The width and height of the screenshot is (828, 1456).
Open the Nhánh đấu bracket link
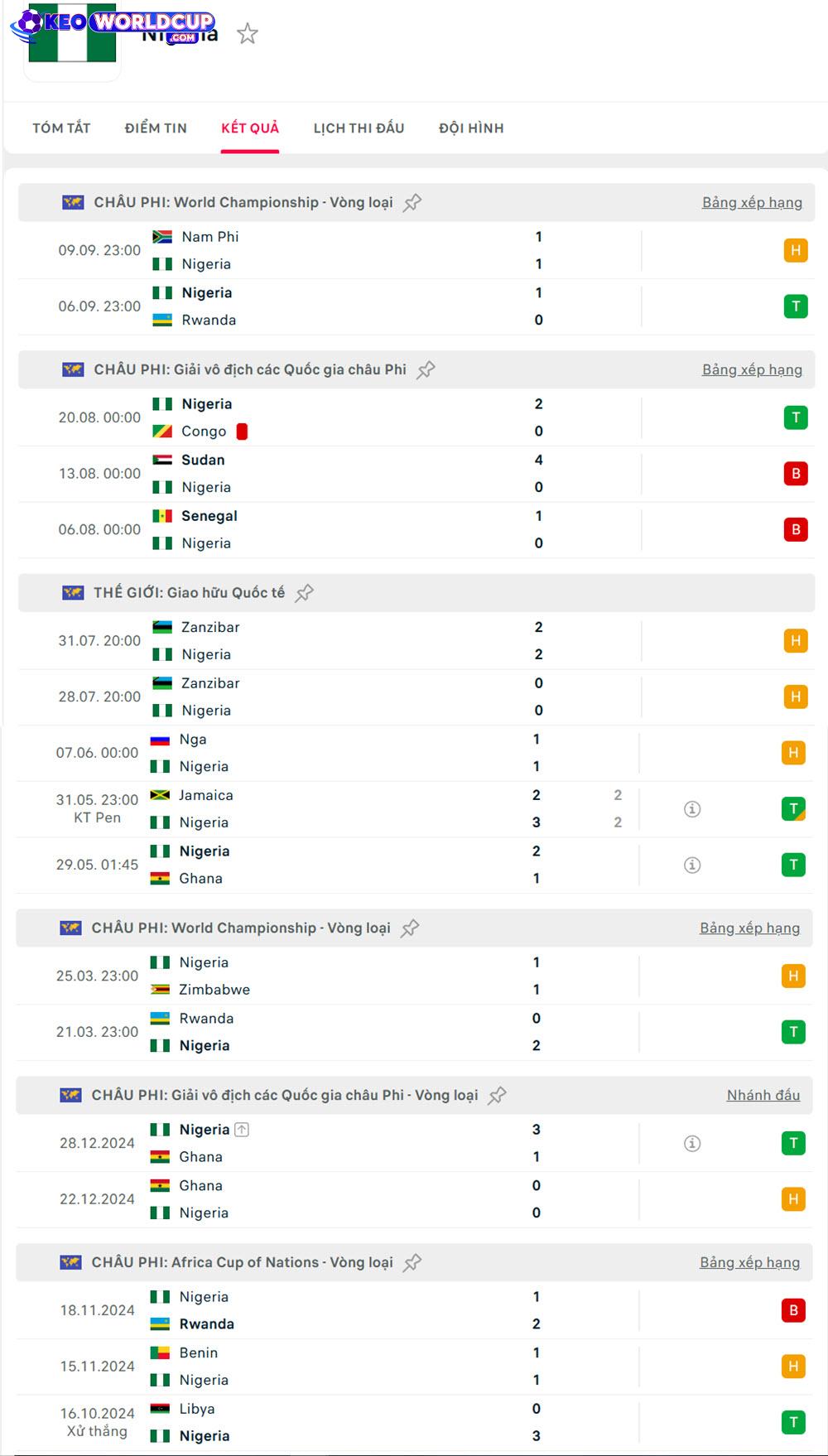coord(763,1095)
